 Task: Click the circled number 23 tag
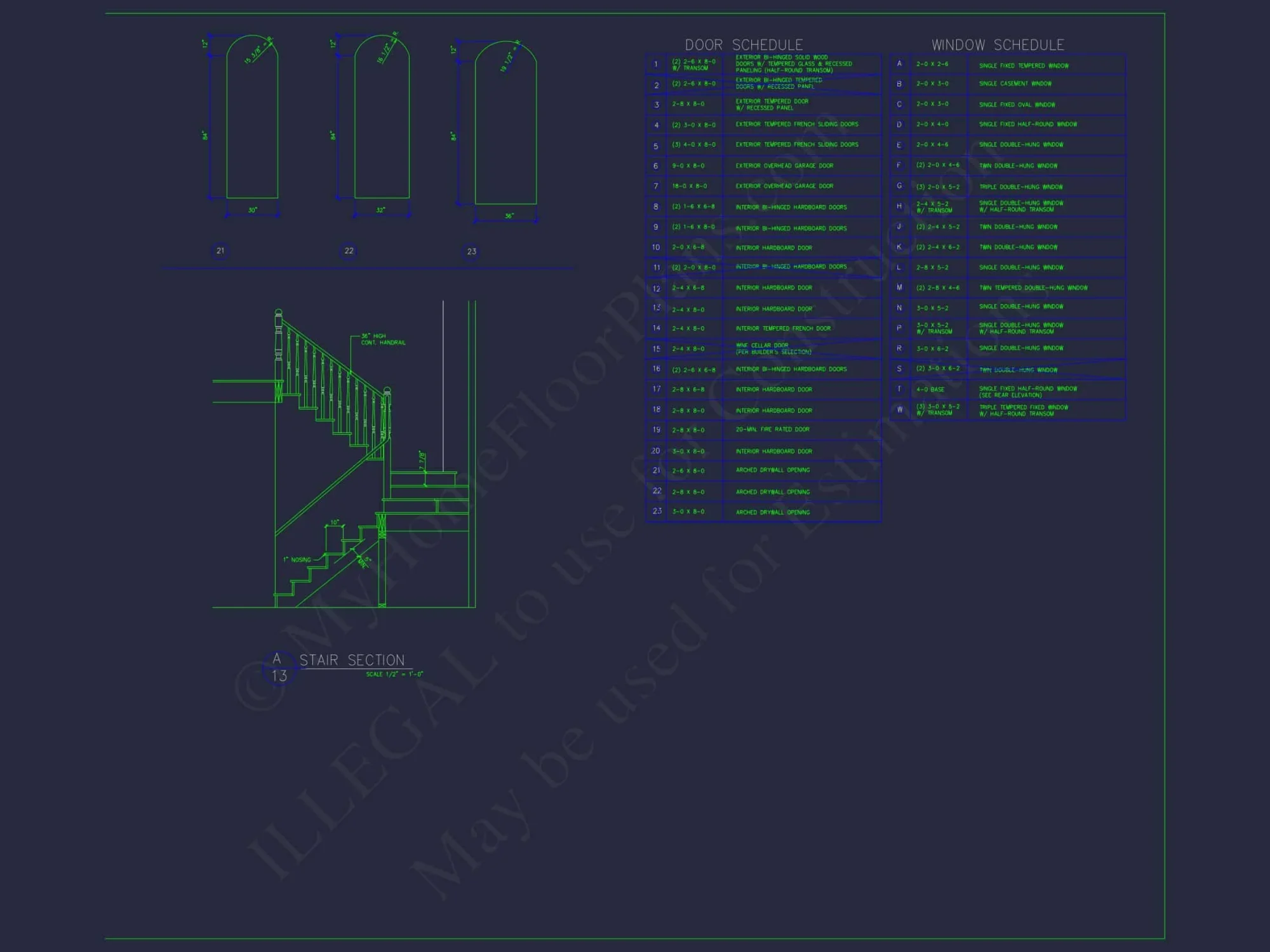click(471, 251)
